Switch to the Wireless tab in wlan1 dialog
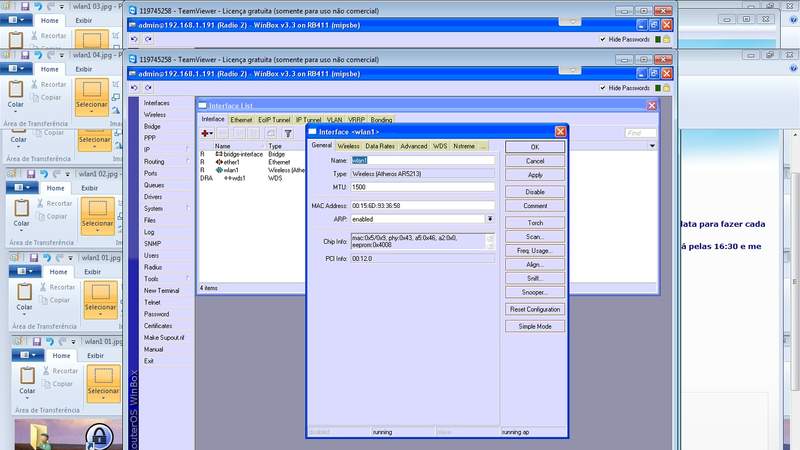The image size is (800, 450). click(x=348, y=146)
